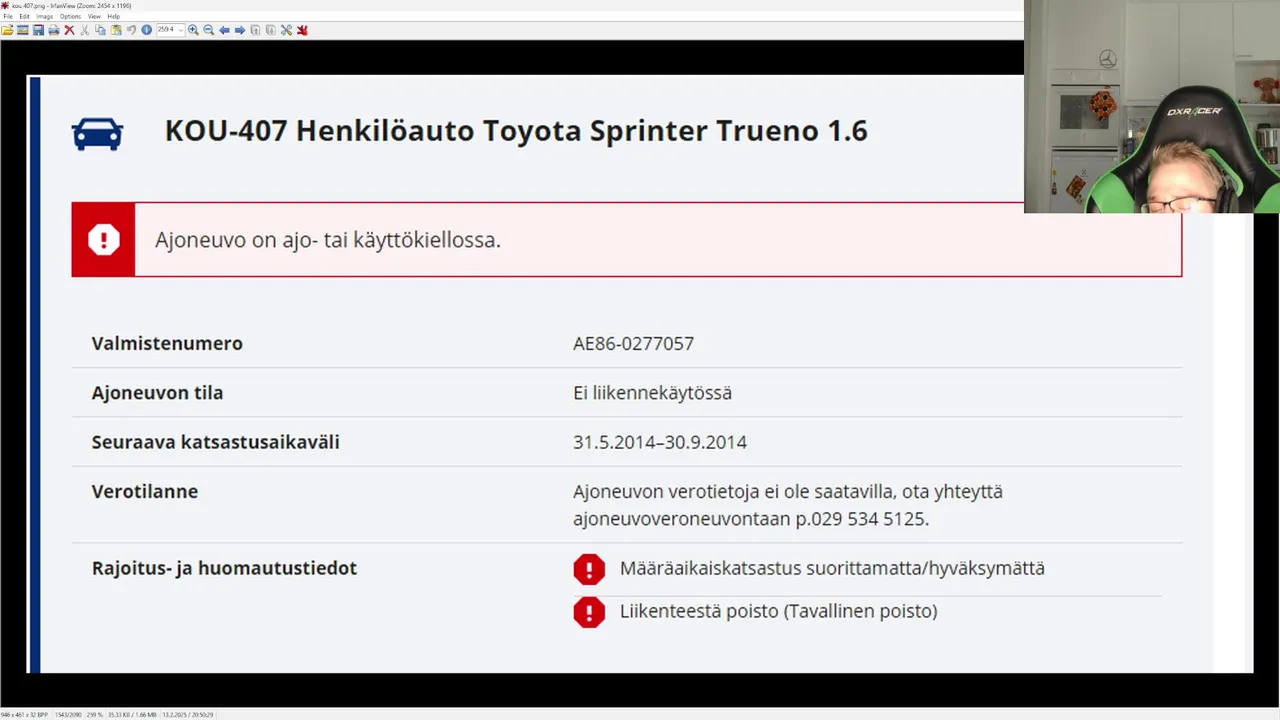Cut the selection with the scissors icon

(84, 30)
